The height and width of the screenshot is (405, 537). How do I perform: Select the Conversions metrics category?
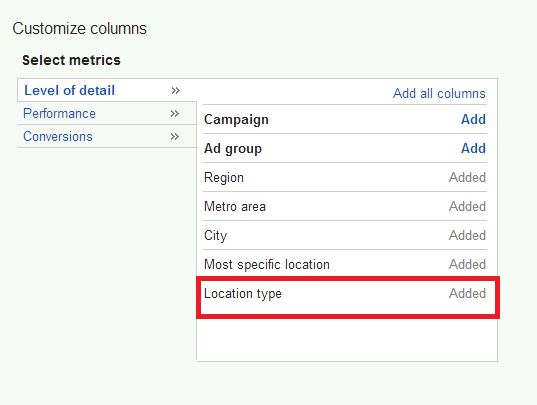[58, 136]
